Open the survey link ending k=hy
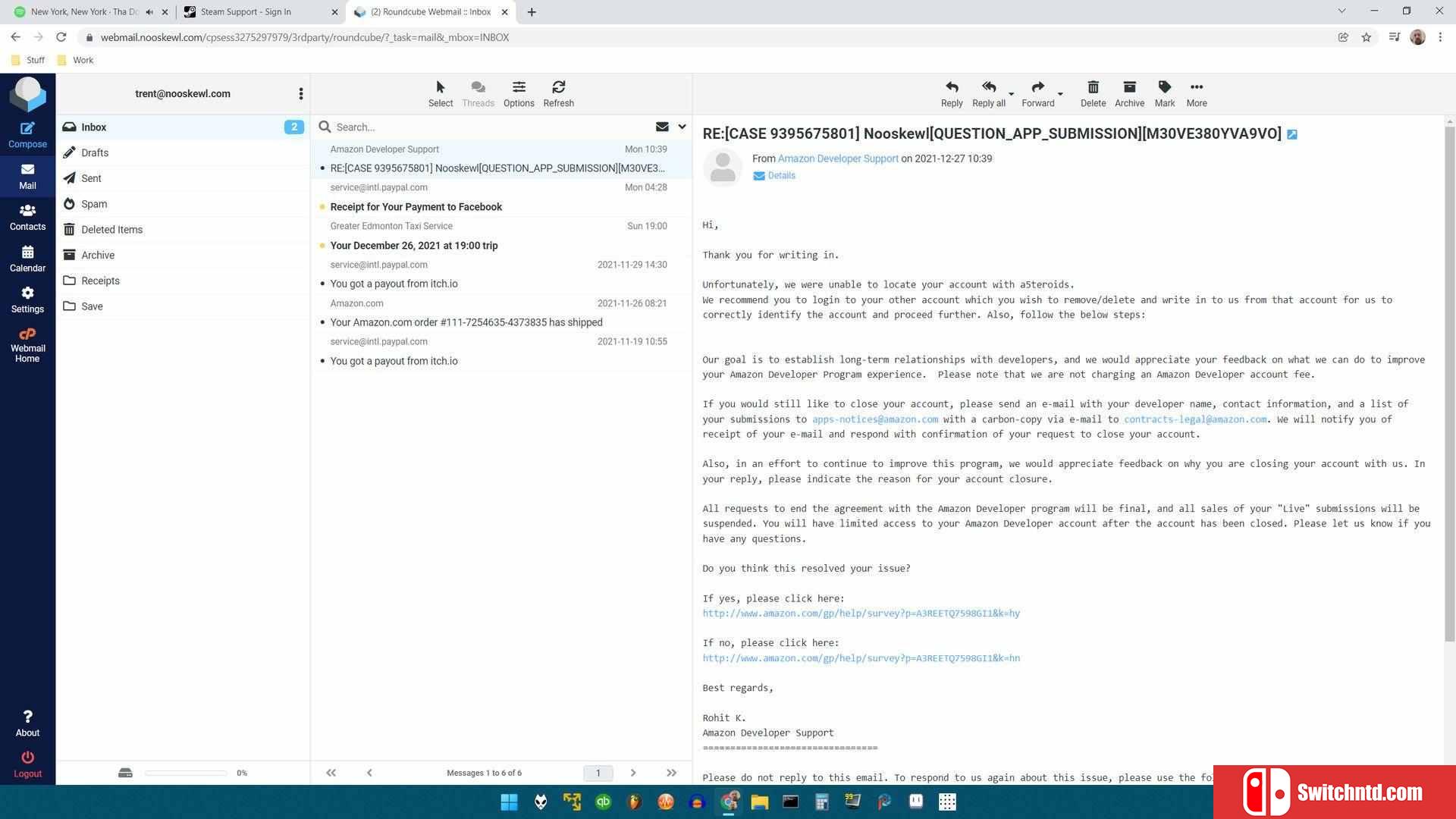The image size is (1456, 819). click(x=861, y=613)
